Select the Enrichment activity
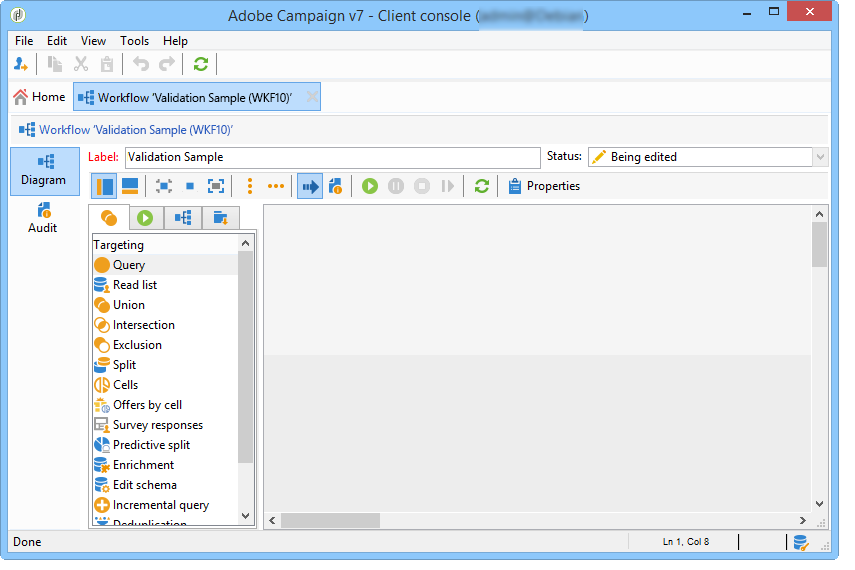855x570 pixels. point(166,465)
